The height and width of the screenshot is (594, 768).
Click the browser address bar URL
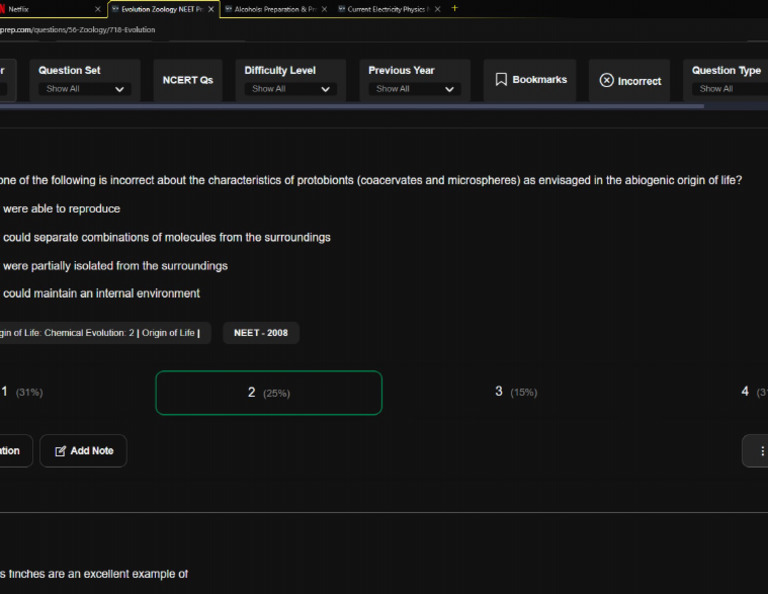[78, 30]
